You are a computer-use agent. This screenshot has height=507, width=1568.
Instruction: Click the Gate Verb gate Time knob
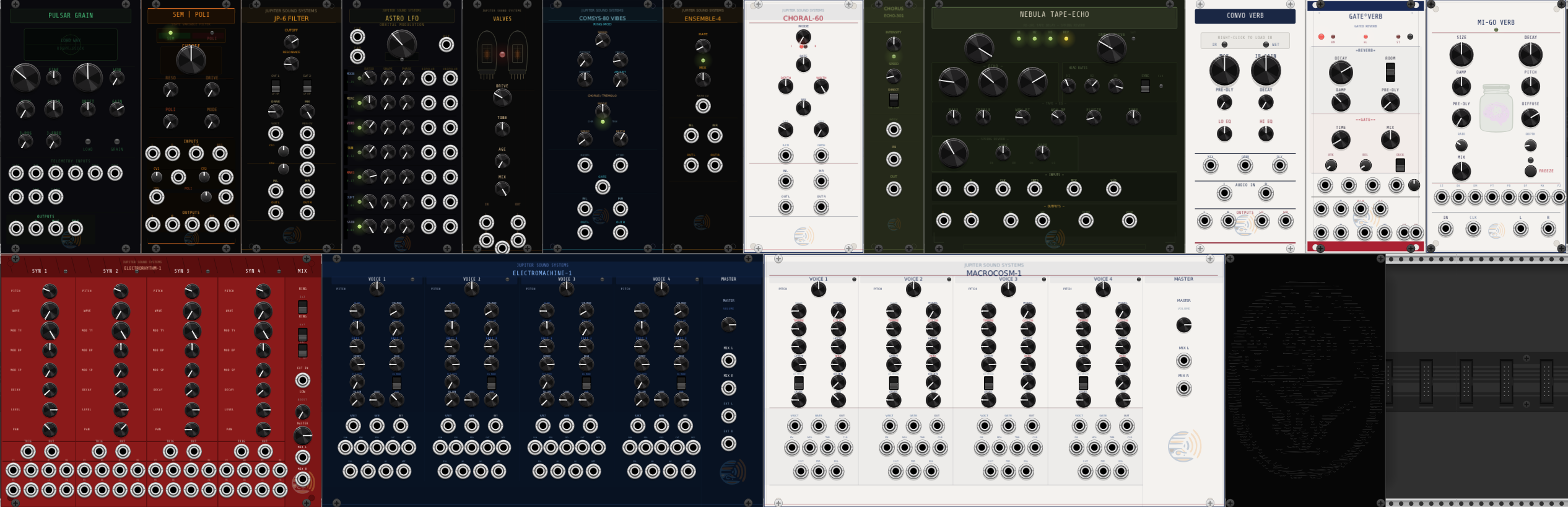click(1341, 139)
